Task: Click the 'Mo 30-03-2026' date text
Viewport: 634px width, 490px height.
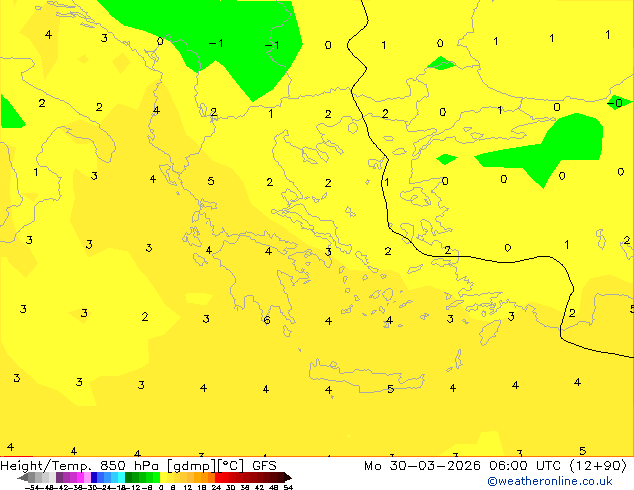Action: 422,466
